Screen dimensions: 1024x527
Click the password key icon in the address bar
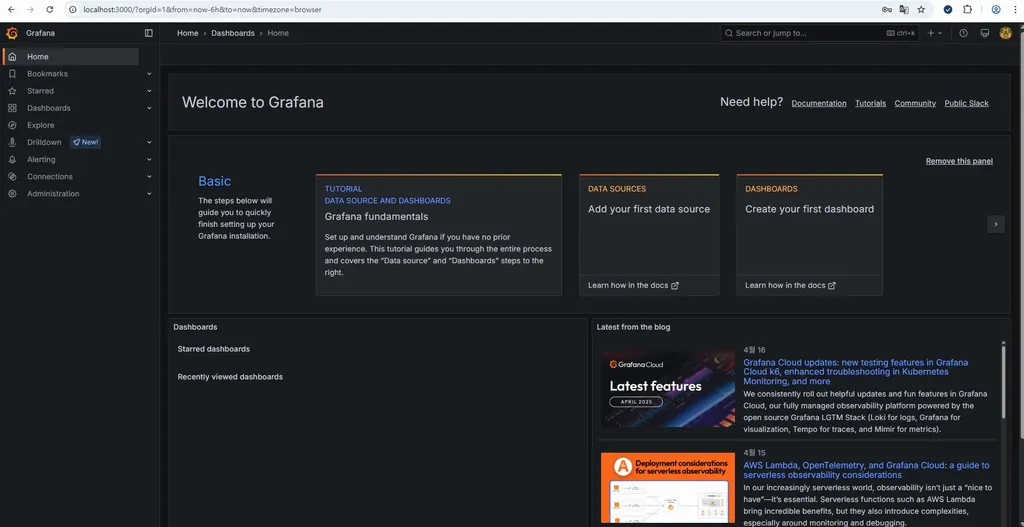pos(887,10)
